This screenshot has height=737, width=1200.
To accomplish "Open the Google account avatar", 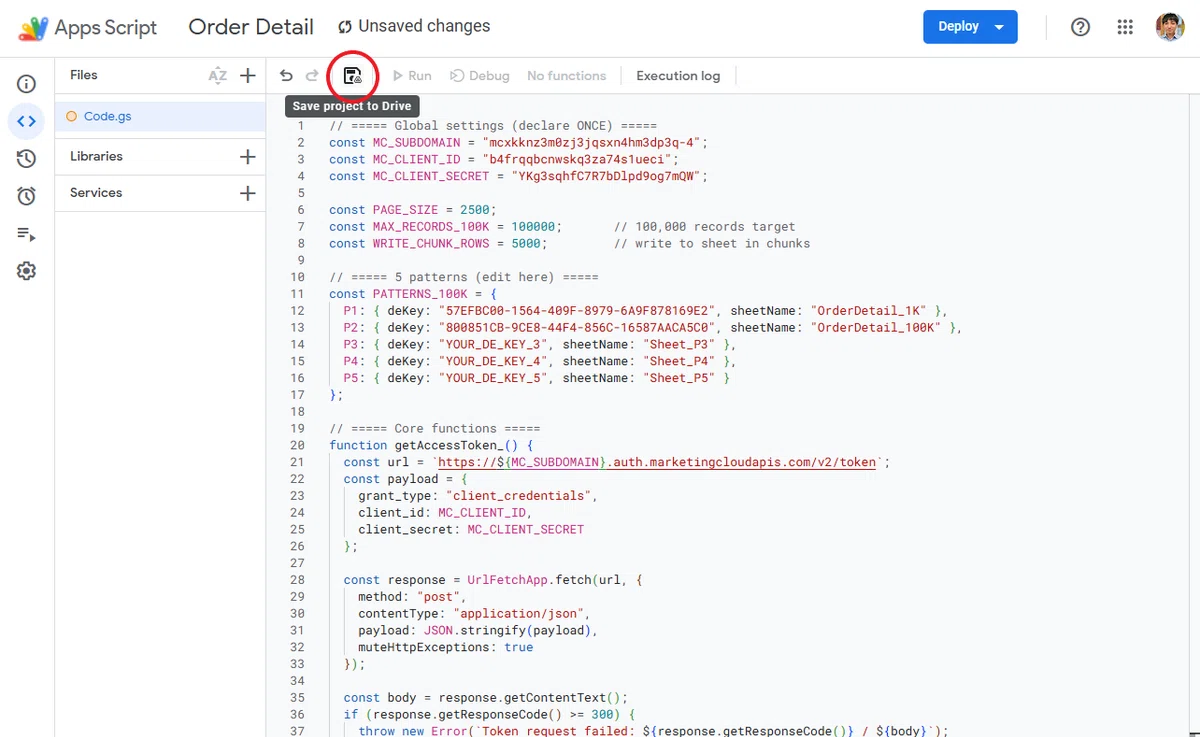I will [1169, 27].
